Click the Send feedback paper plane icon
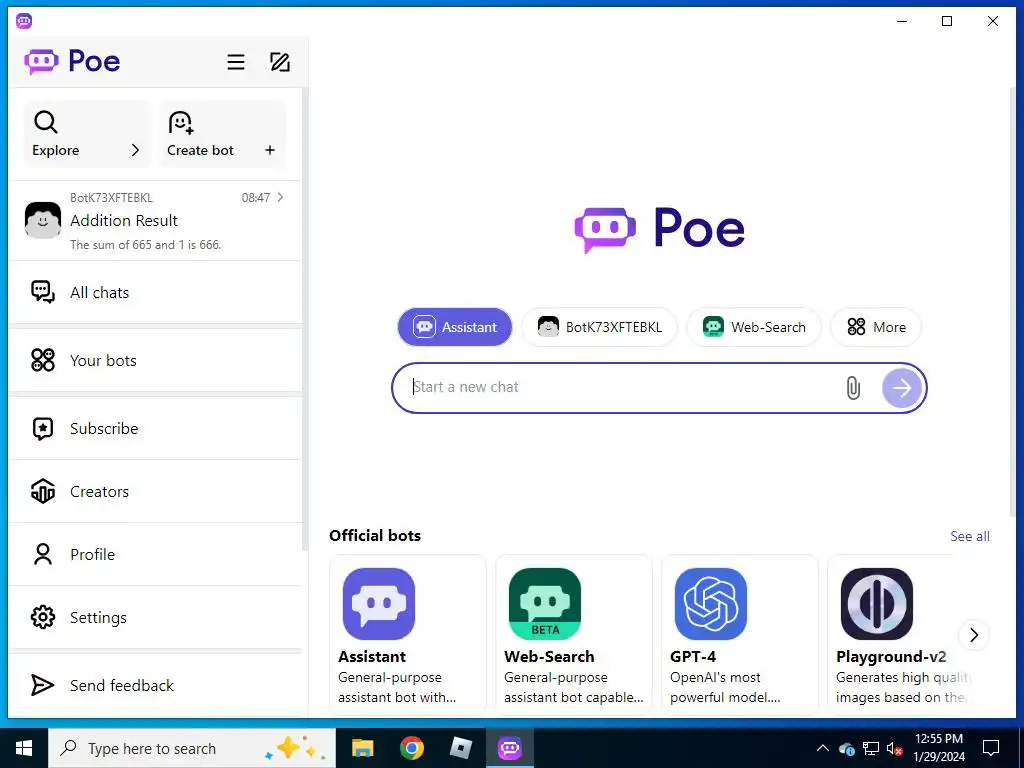The image size is (1024, 768). [43, 685]
